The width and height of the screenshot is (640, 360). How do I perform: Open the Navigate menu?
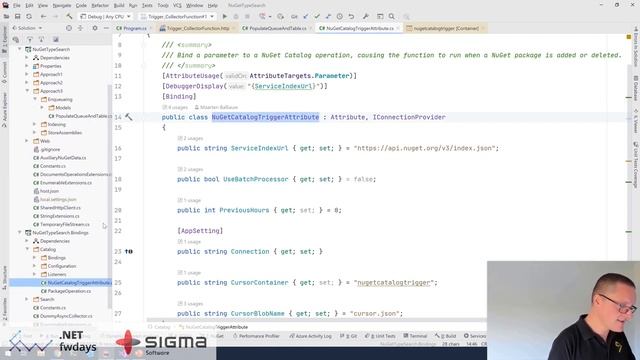(x=62, y=5)
